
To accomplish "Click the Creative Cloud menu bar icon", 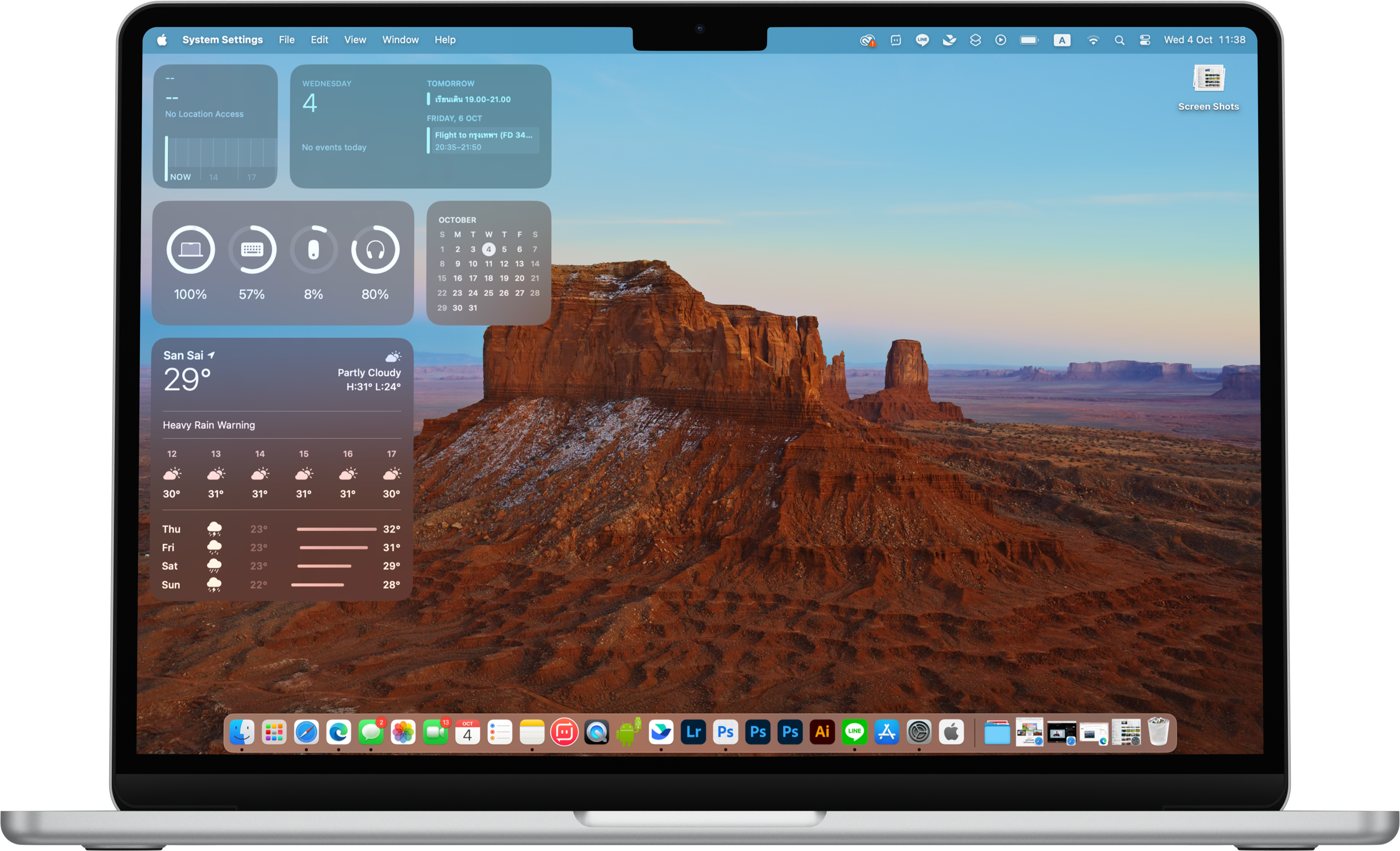I will tap(867, 40).
